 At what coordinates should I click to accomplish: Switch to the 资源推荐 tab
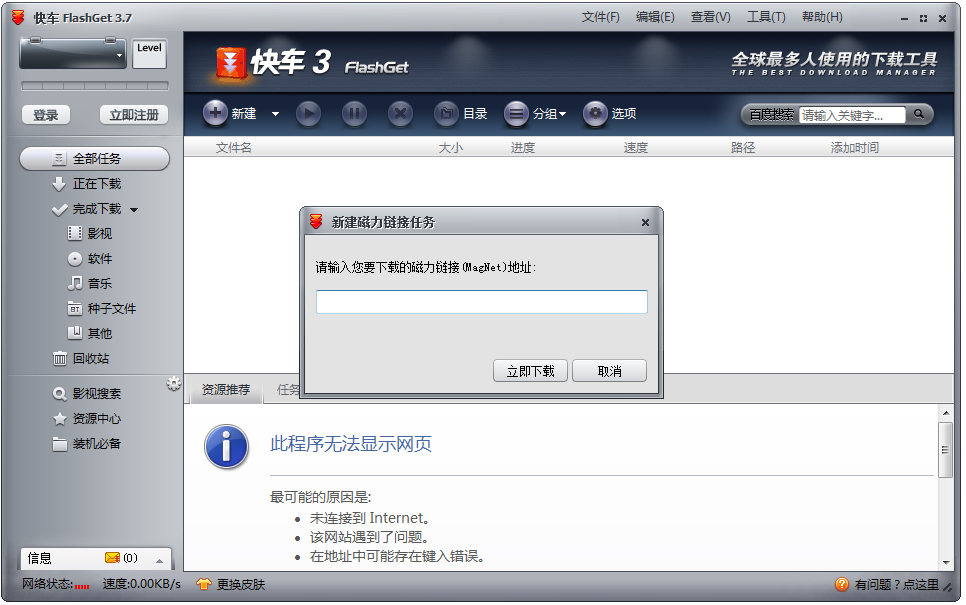point(228,390)
